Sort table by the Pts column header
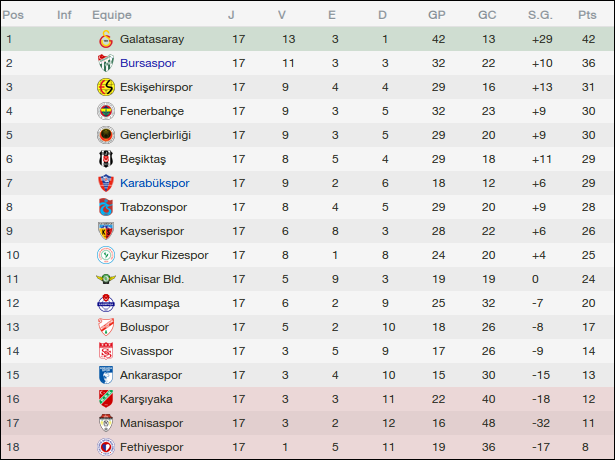Viewport: 615px width, 460px height. [x=587, y=15]
